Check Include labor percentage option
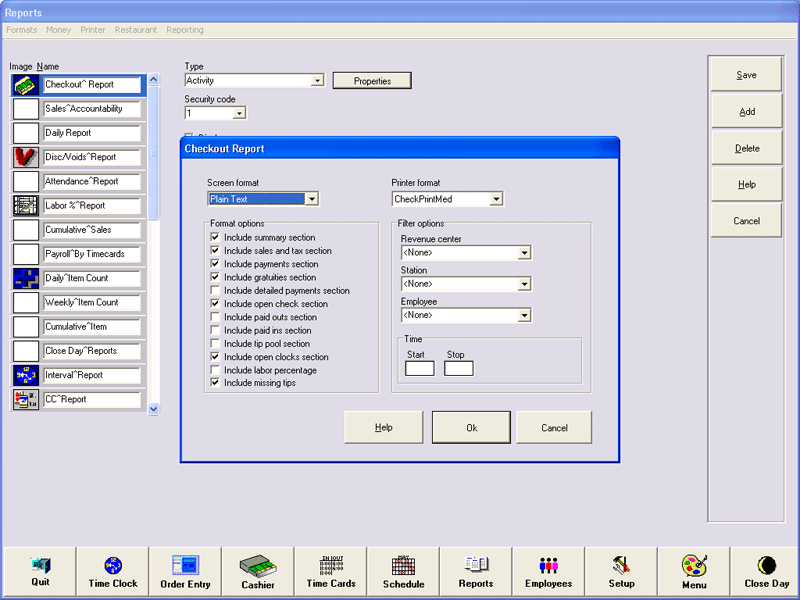 point(215,370)
